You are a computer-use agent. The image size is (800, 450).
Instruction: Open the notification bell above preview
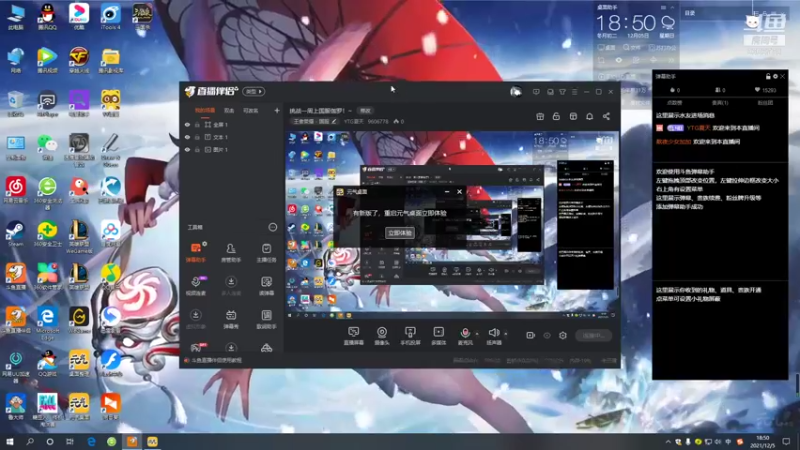point(589,116)
